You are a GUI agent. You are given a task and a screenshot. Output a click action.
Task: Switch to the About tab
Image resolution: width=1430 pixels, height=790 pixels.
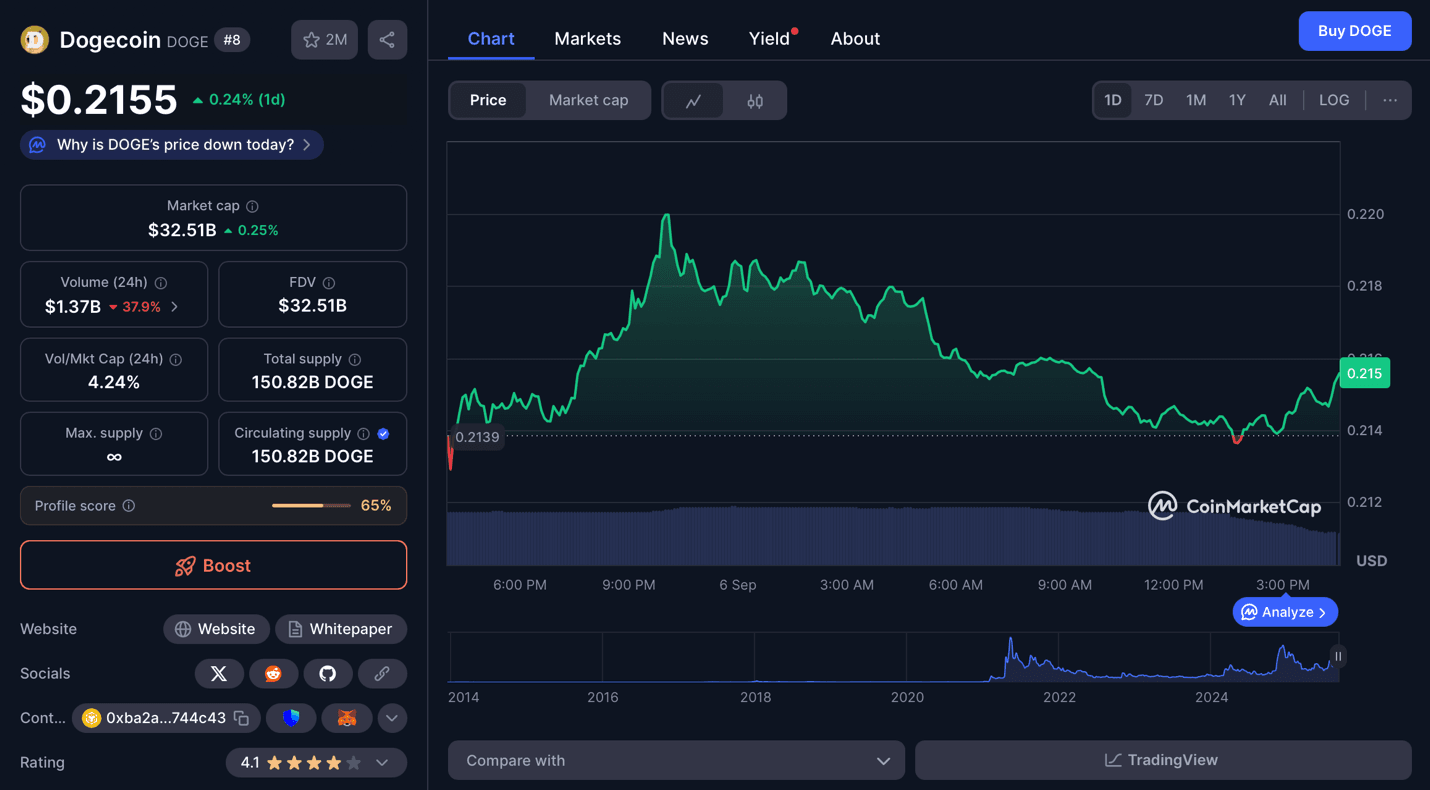pos(855,39)
